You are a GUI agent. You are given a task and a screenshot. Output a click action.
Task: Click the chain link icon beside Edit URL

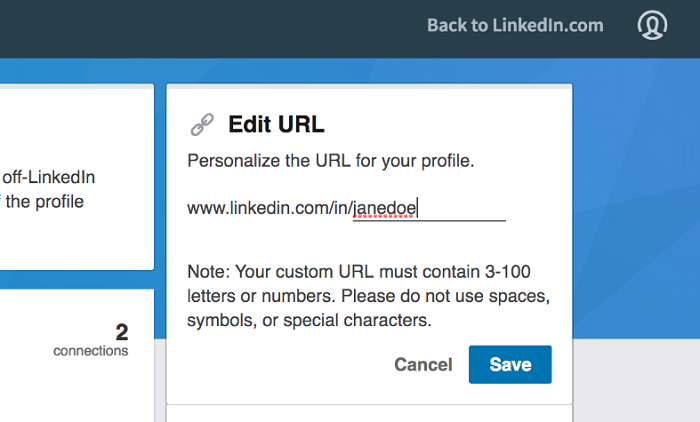(x=202, y=124)
